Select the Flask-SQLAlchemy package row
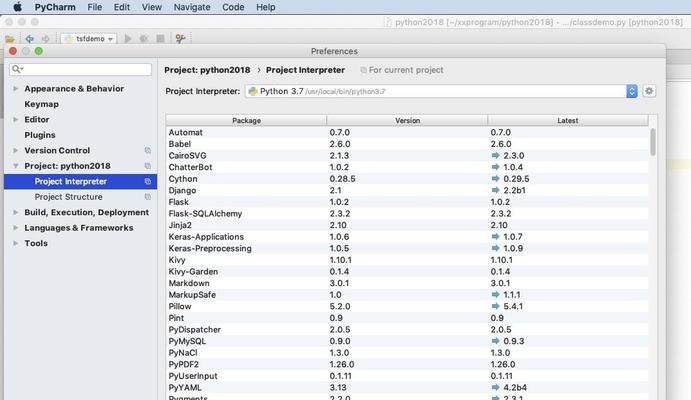This screenshot has width=691, height=400. [x=407, y=214]
